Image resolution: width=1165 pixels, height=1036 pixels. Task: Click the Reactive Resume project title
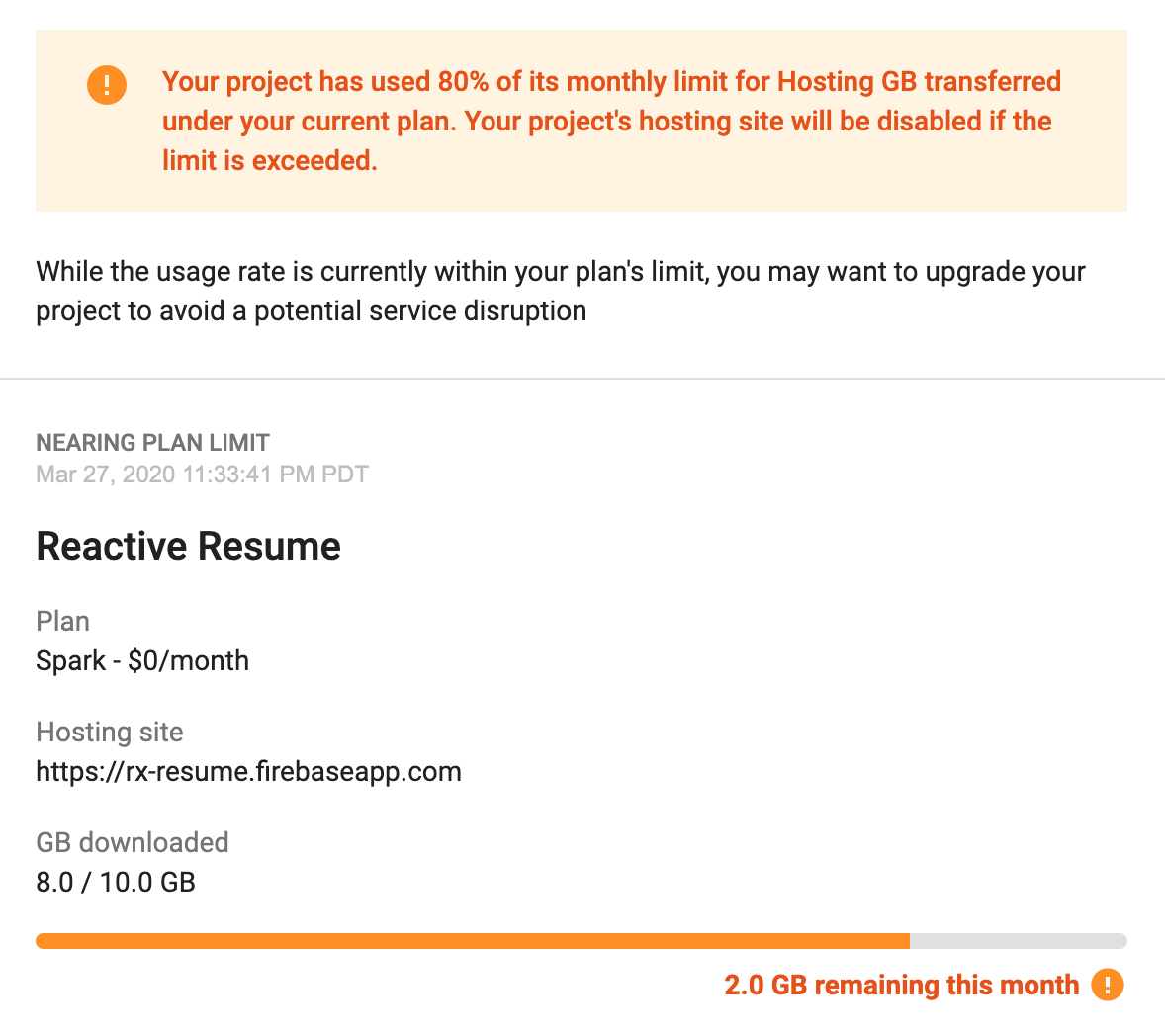click(x=188, y=547)
